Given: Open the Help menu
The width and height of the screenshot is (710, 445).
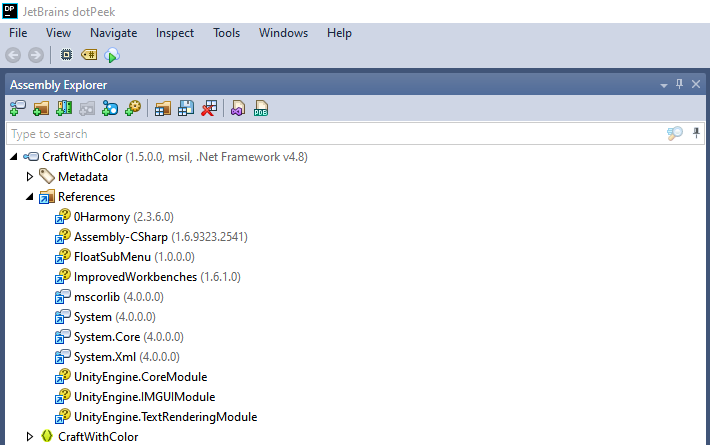Looking at the screenshot, I should [339, 33].
